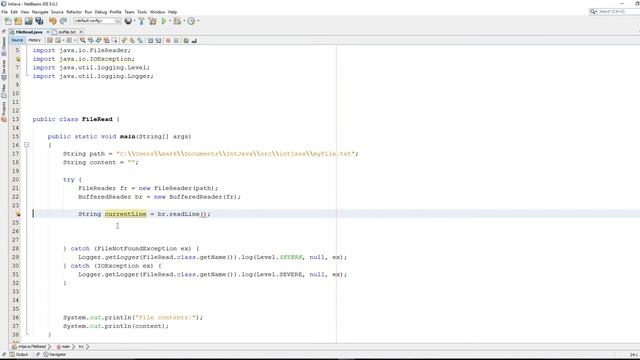Open the Source menu in menu bar
The height and width of the screenshot is (360, 640).
click(x=57, y=12)
